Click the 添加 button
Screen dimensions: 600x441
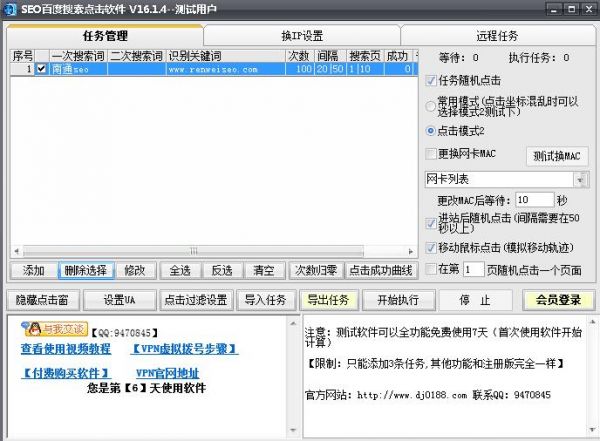click(34, 270)
